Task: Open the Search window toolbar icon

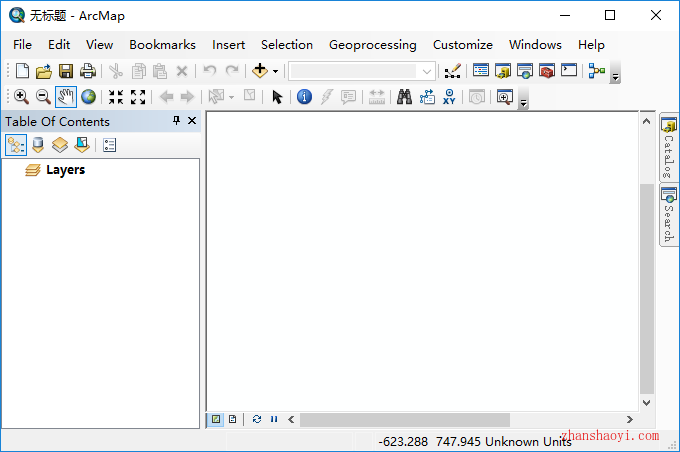Action: pos(525,71)
